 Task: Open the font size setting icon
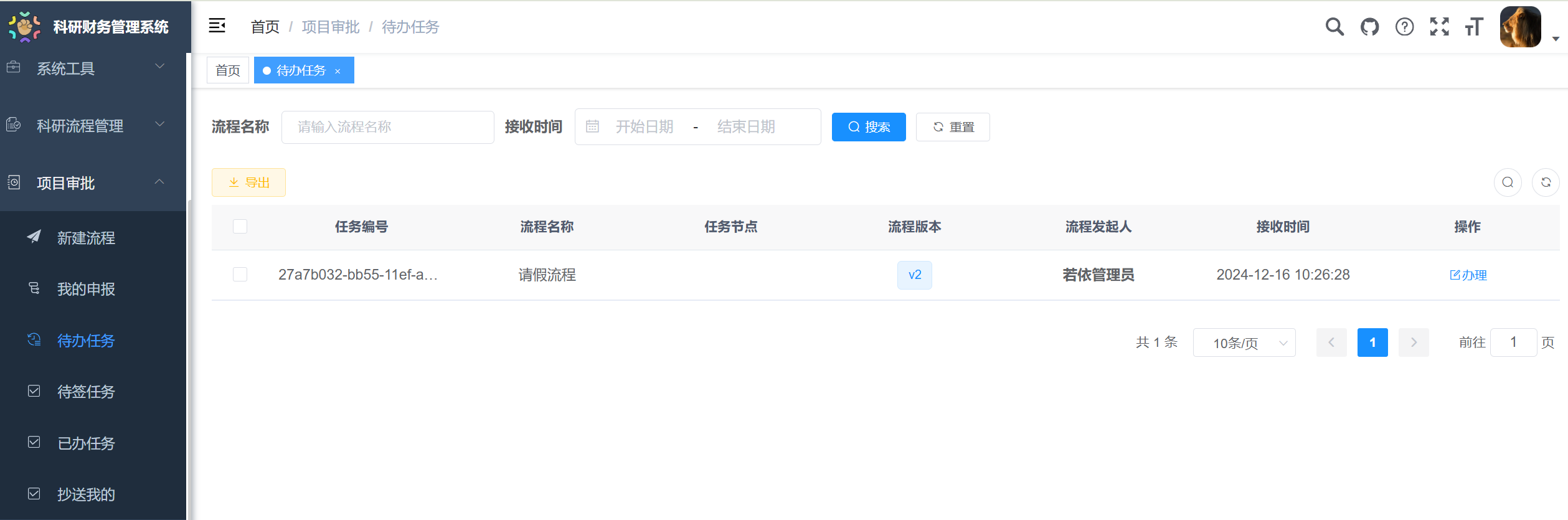(x=1474, y=27)
